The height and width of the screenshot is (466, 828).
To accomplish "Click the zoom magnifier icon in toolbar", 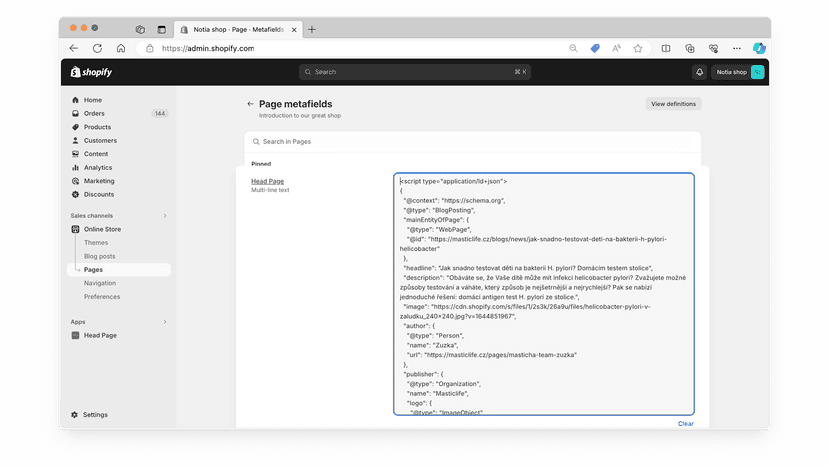I will (573, 48).
